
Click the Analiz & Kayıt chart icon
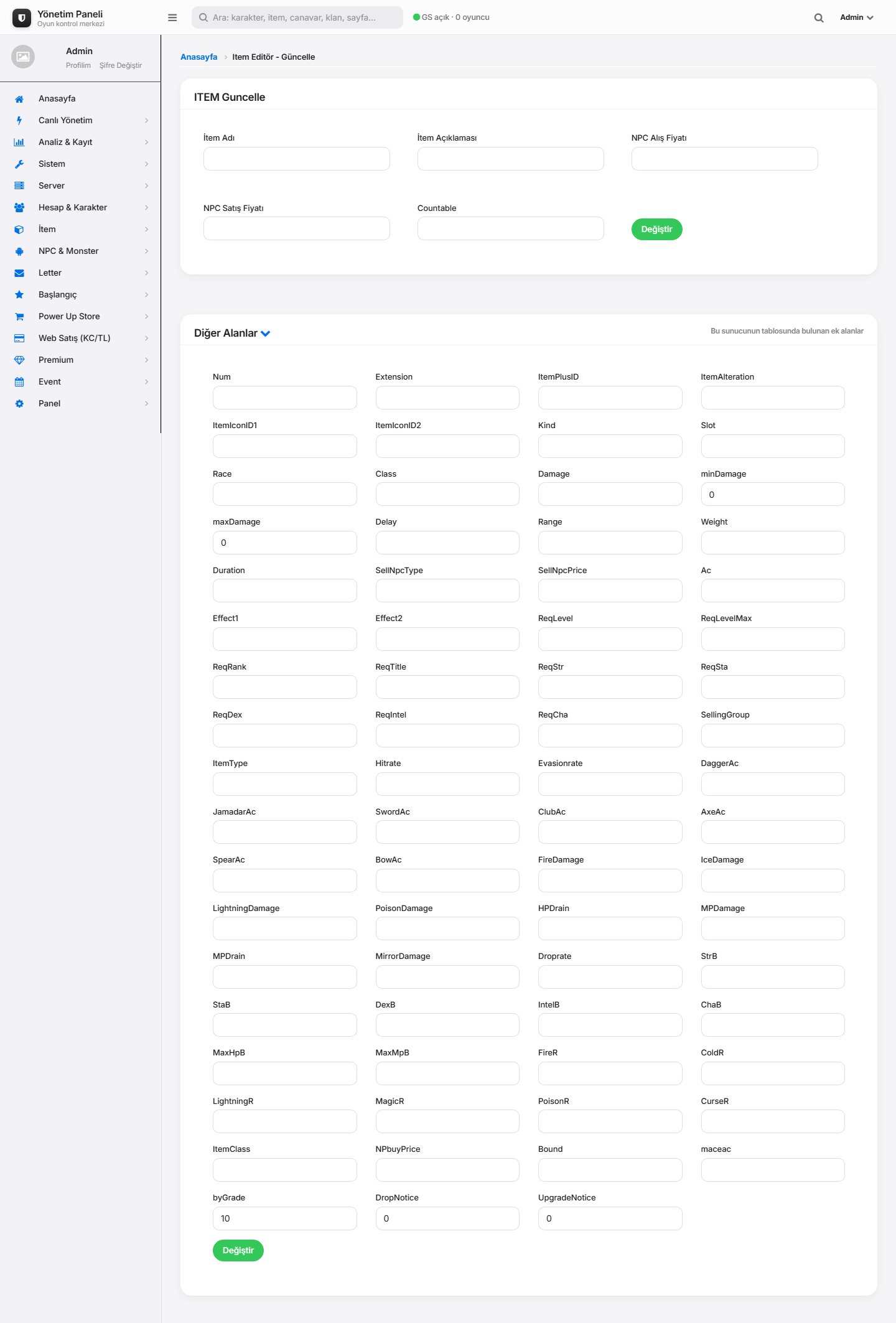(x=19, y=143)
